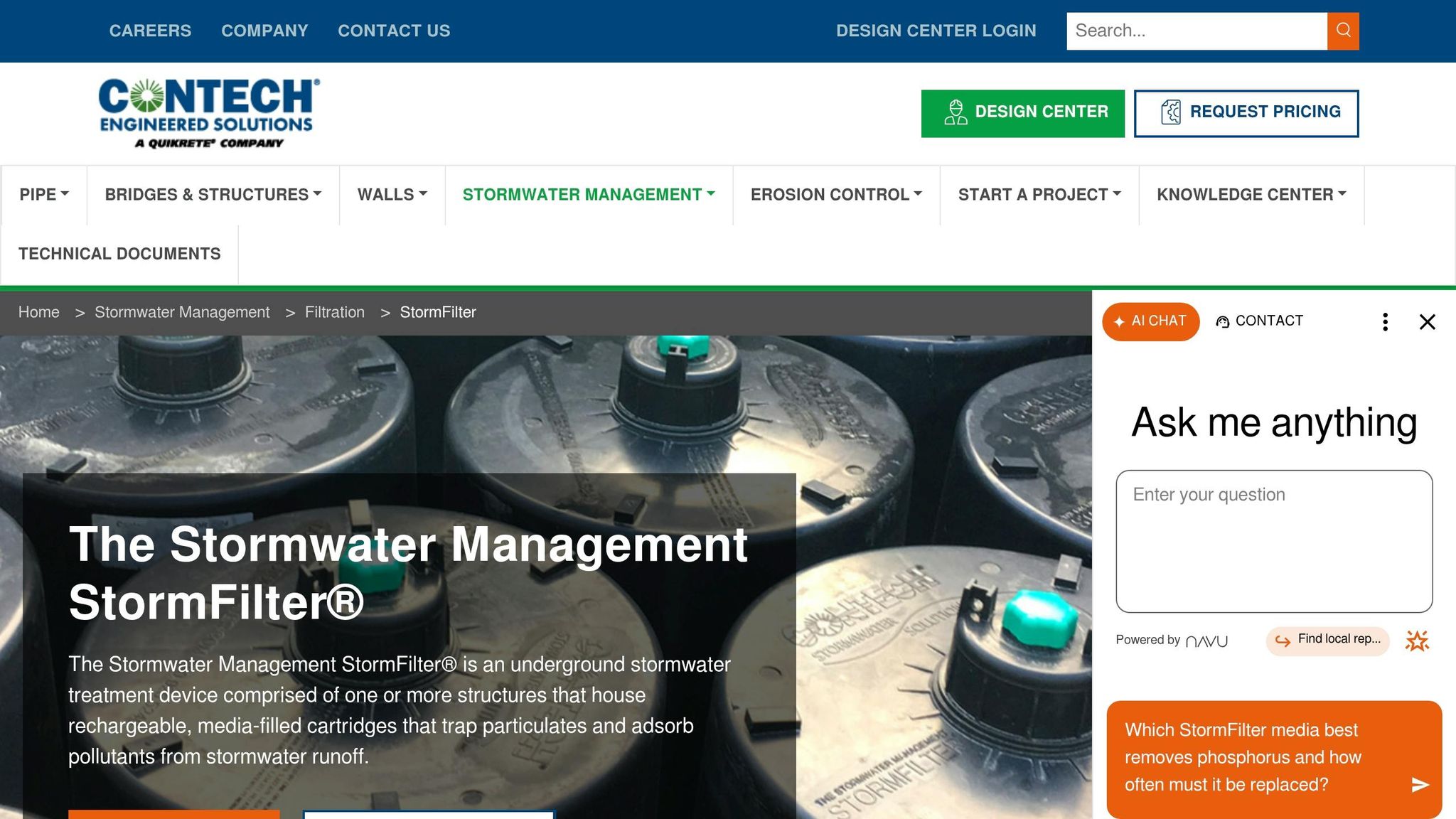This screenshot has width=1456, height=819.
Task: Click the Contech Engineered Solutions logo
Action: tap(209, 113)
